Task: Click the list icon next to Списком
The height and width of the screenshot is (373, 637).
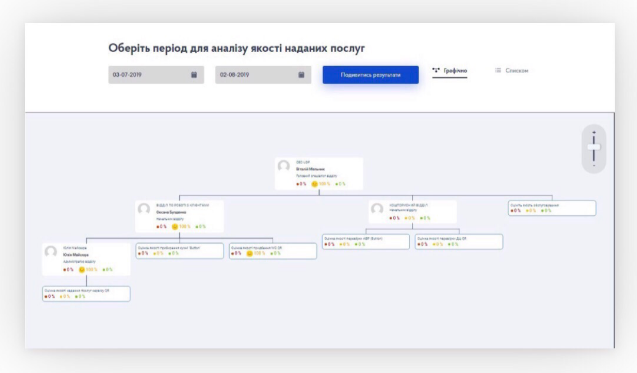Action: point(498,70)
